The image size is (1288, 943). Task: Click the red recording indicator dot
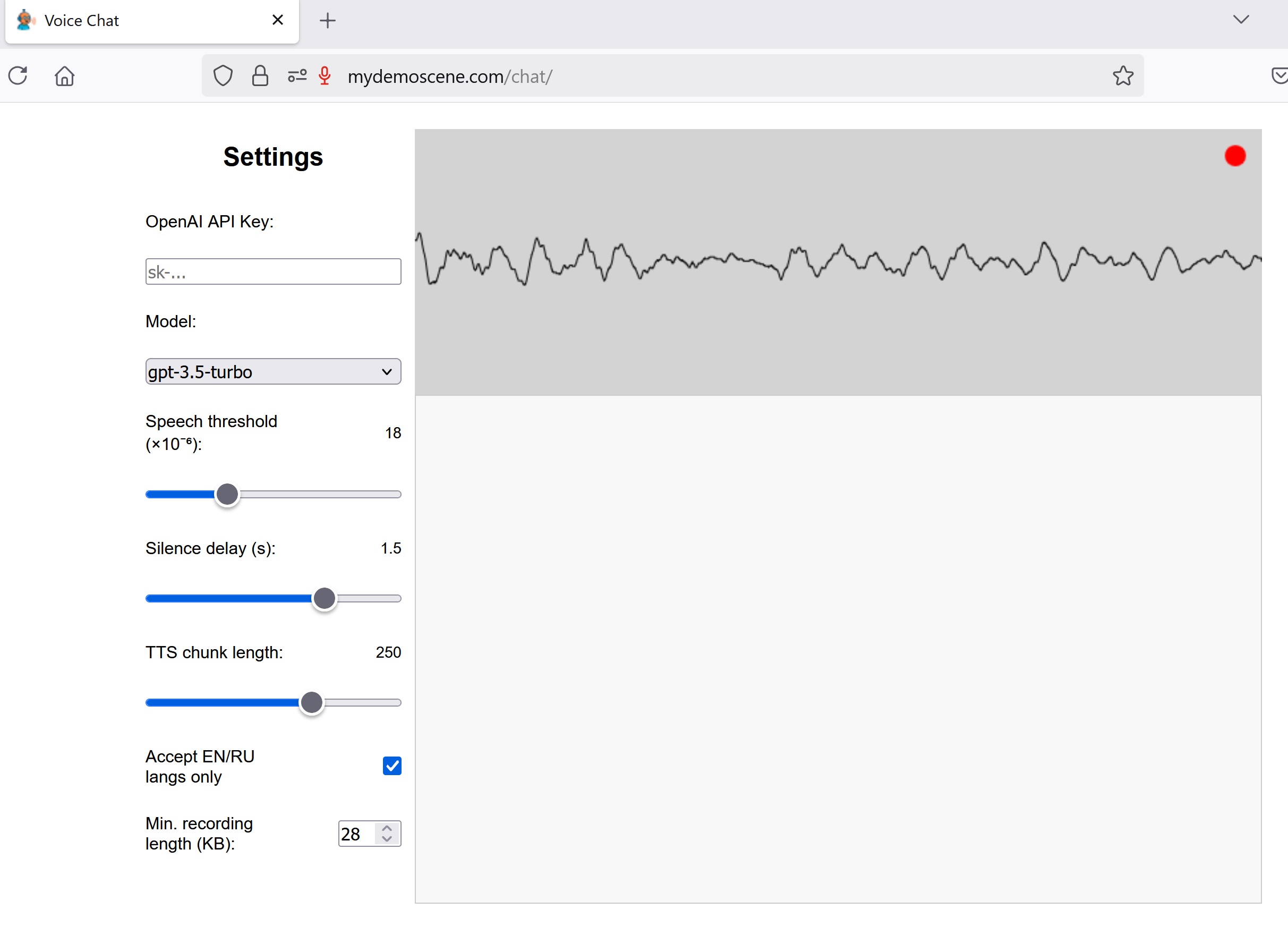(1235, 155)
